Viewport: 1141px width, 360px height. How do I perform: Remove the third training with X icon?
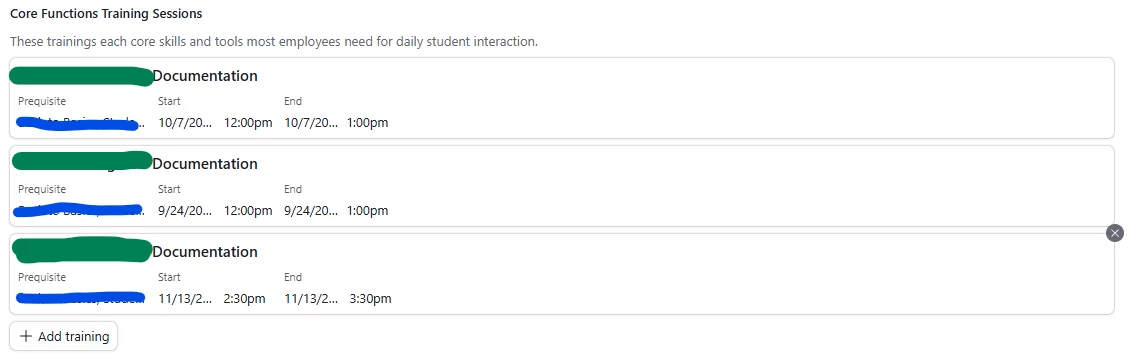[1115, 233]
